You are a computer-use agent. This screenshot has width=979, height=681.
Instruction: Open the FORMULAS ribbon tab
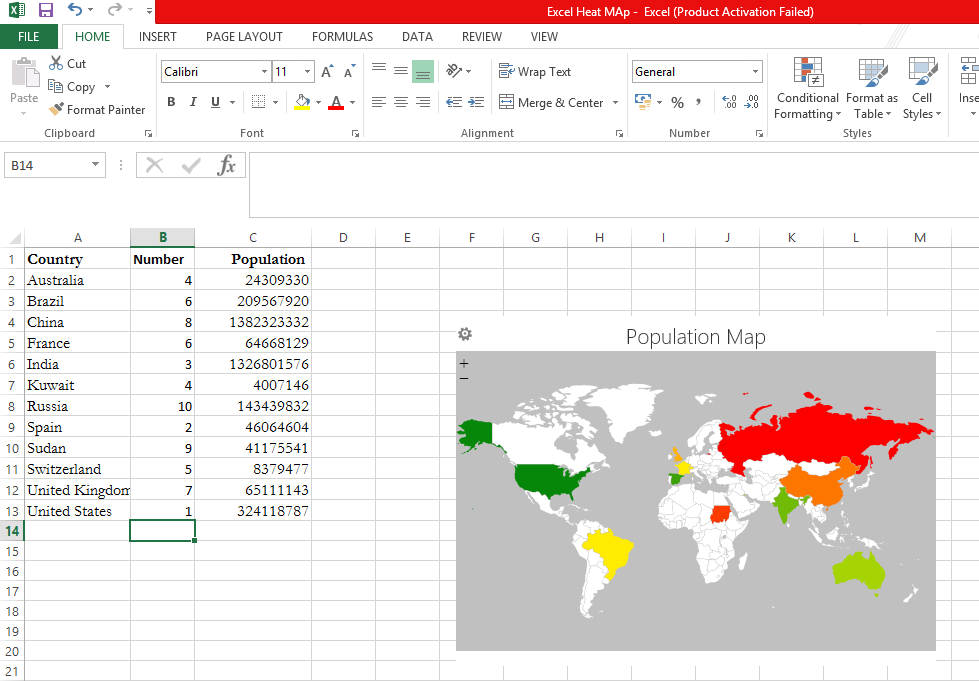click(x=342, y=37)
